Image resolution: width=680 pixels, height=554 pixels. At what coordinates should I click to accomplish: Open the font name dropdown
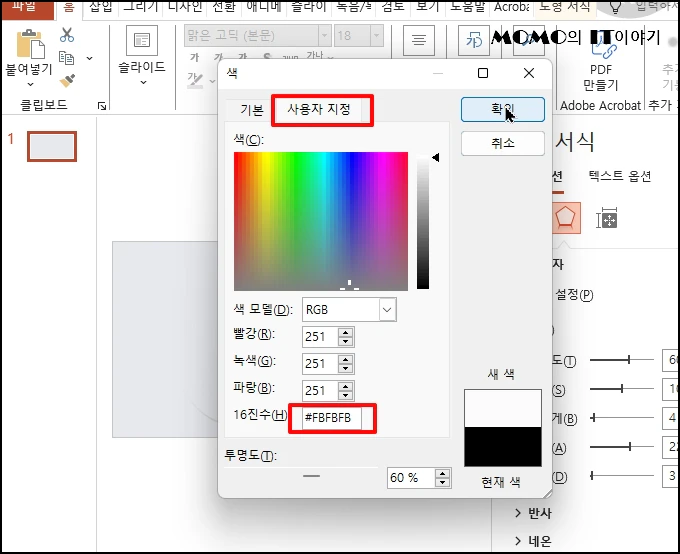coord(324,36)
